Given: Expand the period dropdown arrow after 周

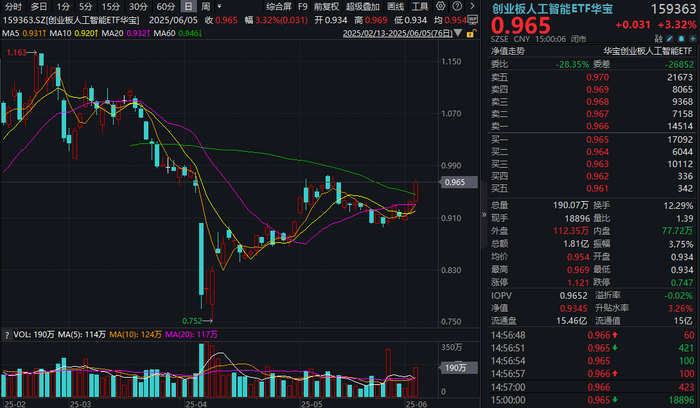Looking at the screenshot, I should (219, 6).
